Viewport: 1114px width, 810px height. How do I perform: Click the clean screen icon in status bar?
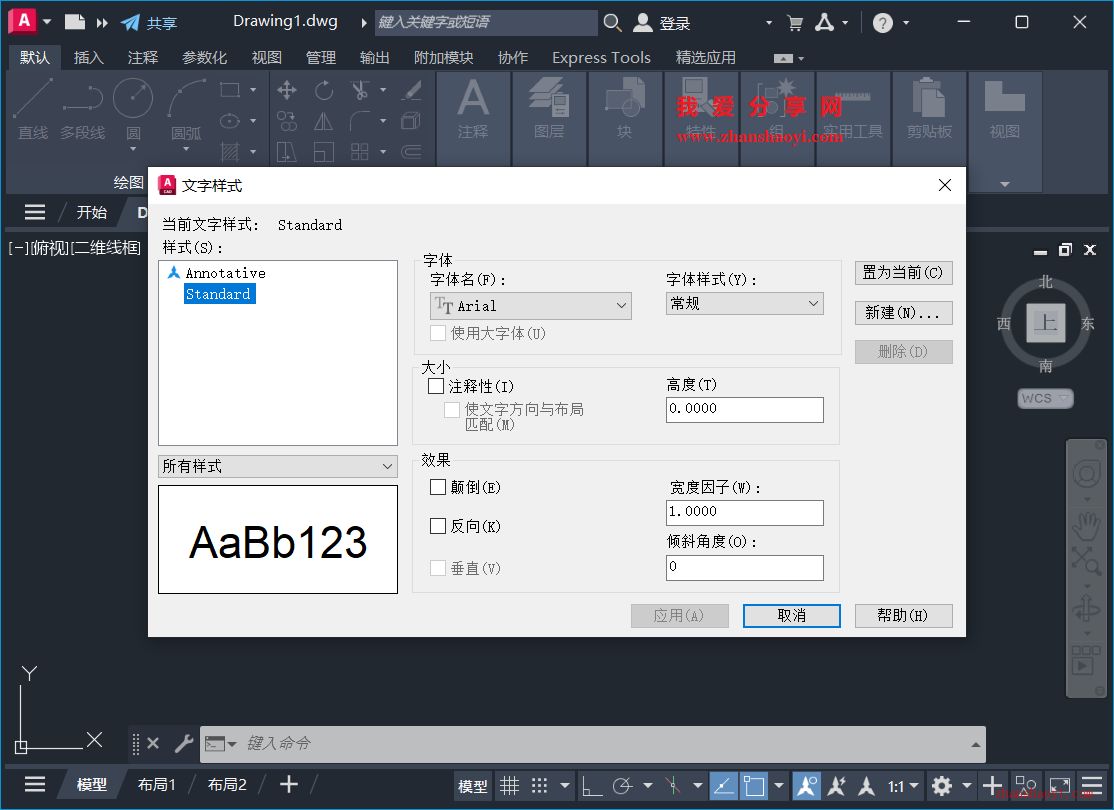pyautogui.click(x=1060, y=786)
